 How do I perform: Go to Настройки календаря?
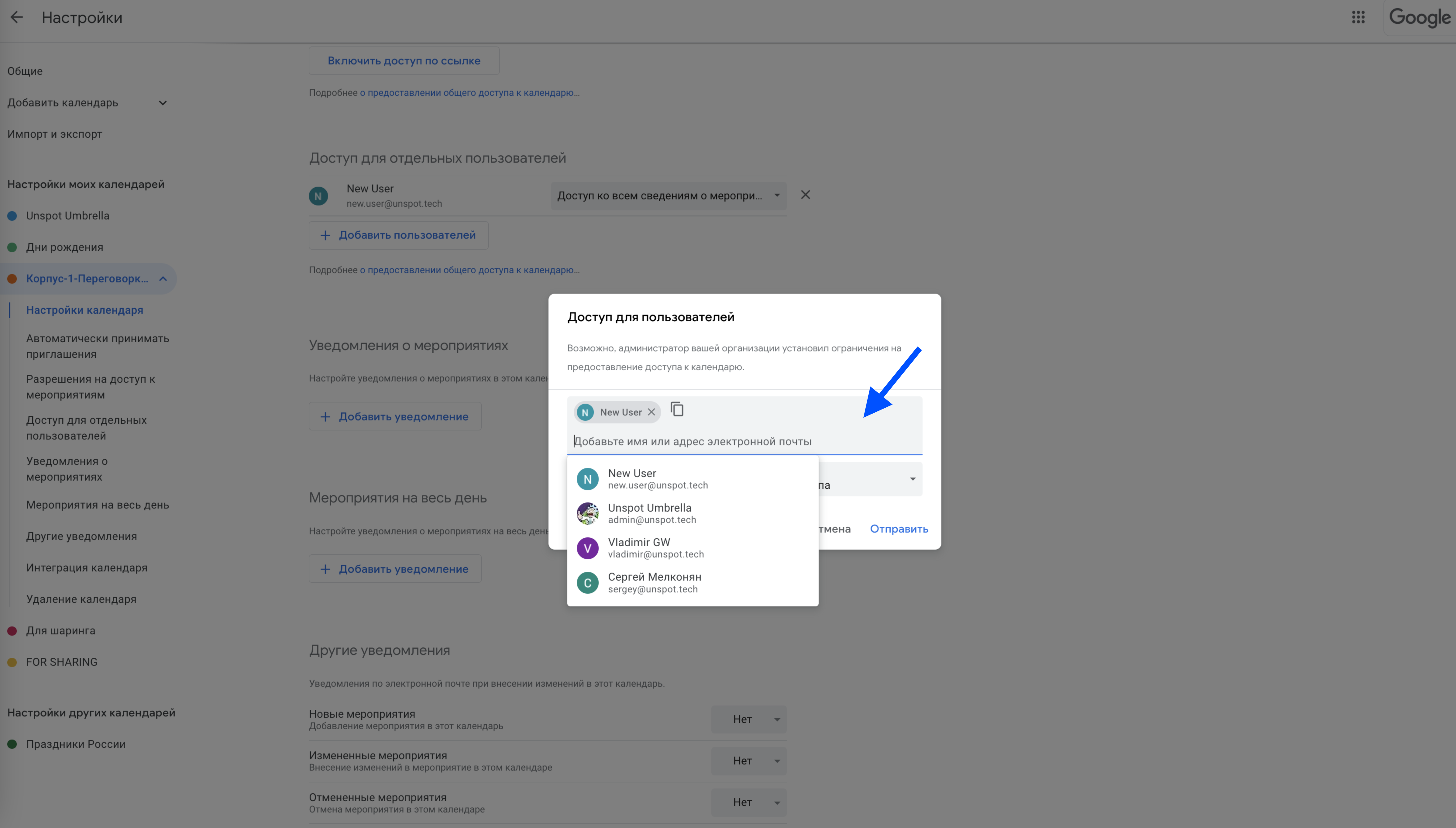point(85,310)
